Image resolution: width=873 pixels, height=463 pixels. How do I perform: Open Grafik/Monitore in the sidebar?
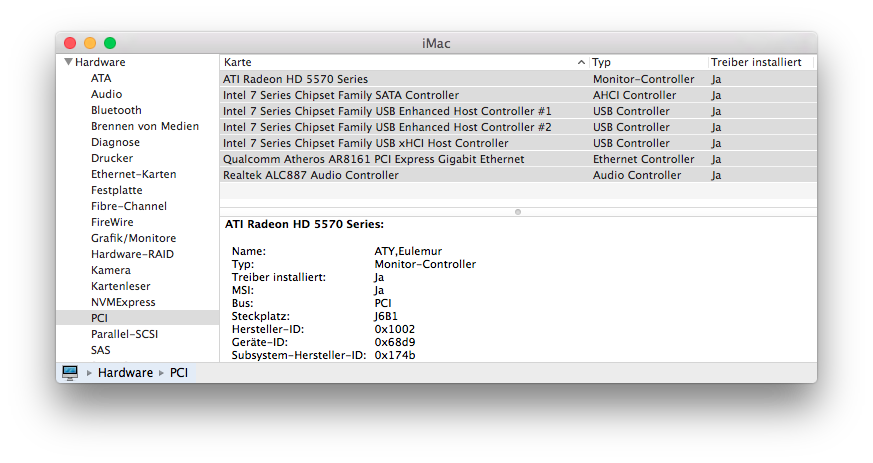pyautogui.click(x=133, y=238)
